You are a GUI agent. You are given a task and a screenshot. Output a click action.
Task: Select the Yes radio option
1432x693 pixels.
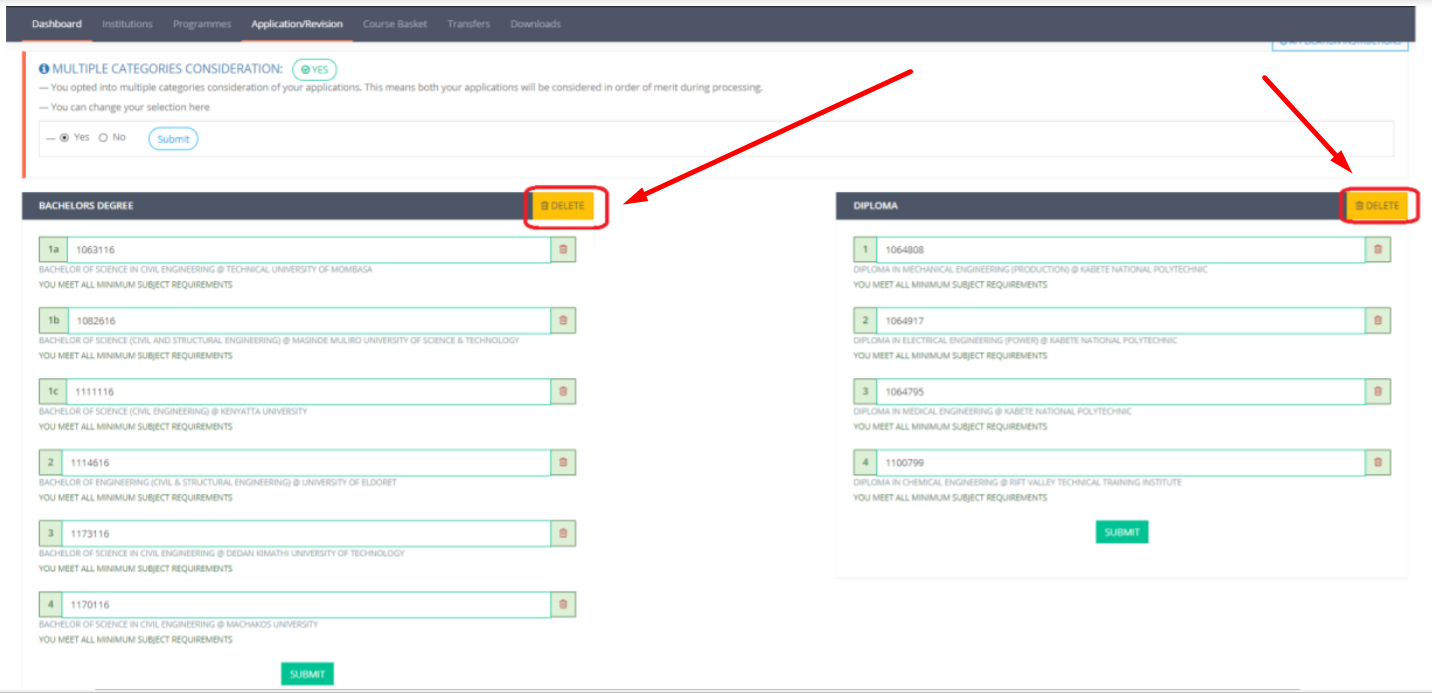[65, 138]
